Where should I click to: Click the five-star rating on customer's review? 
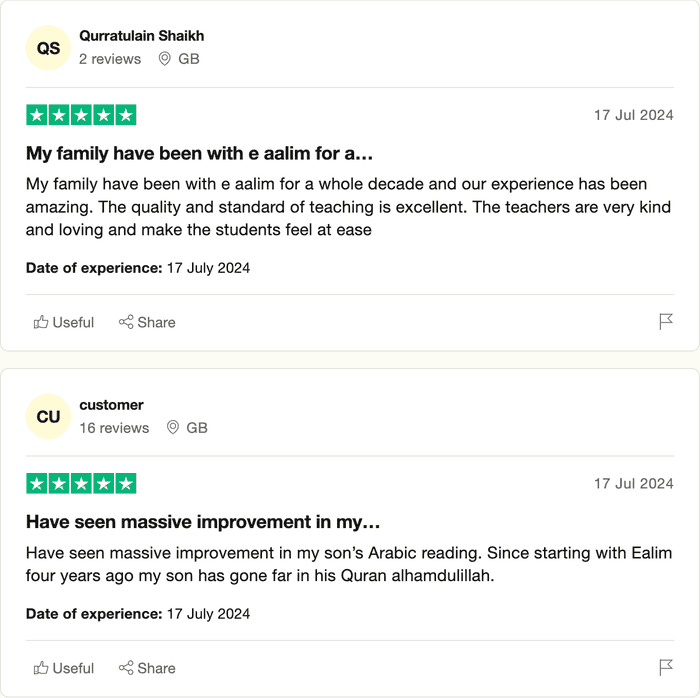(81, 484)
